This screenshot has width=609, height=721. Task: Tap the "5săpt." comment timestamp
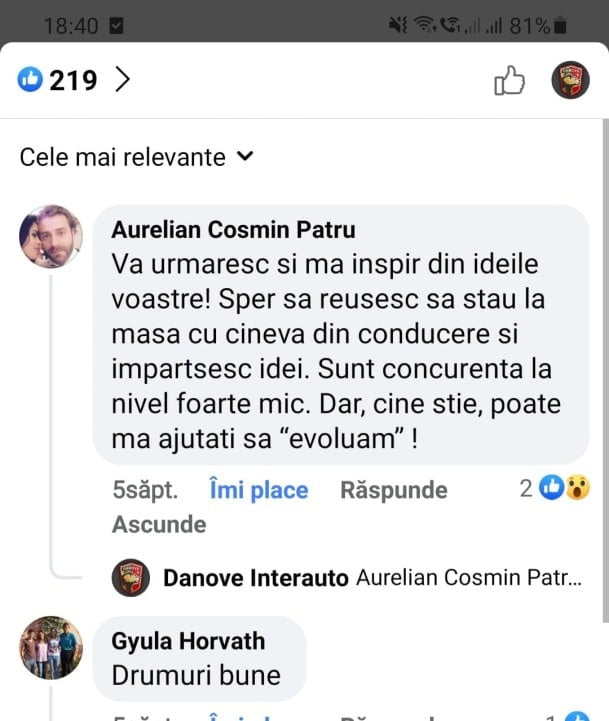coord(145,490)
